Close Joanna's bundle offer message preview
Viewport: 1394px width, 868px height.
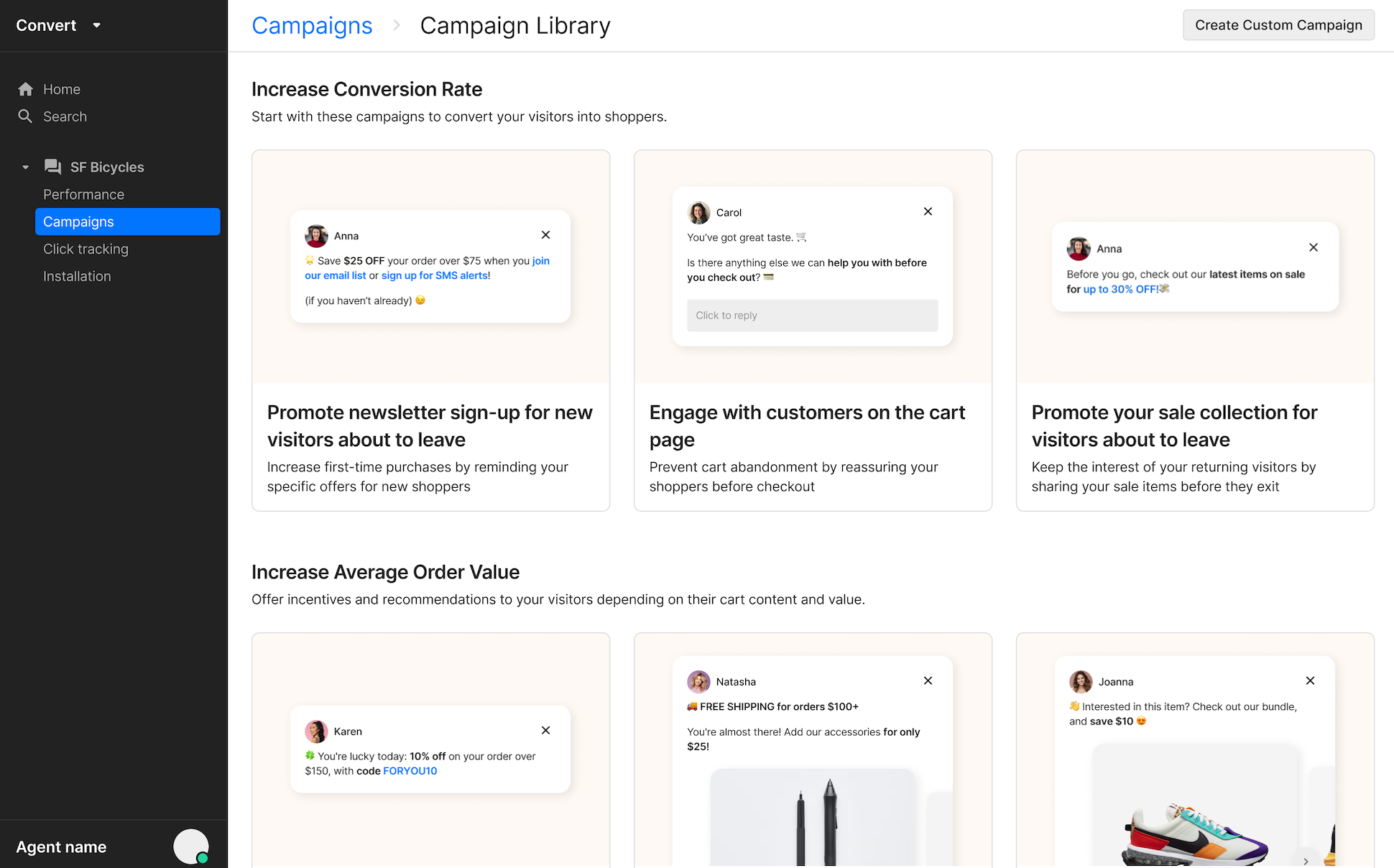click(1310, 680)
